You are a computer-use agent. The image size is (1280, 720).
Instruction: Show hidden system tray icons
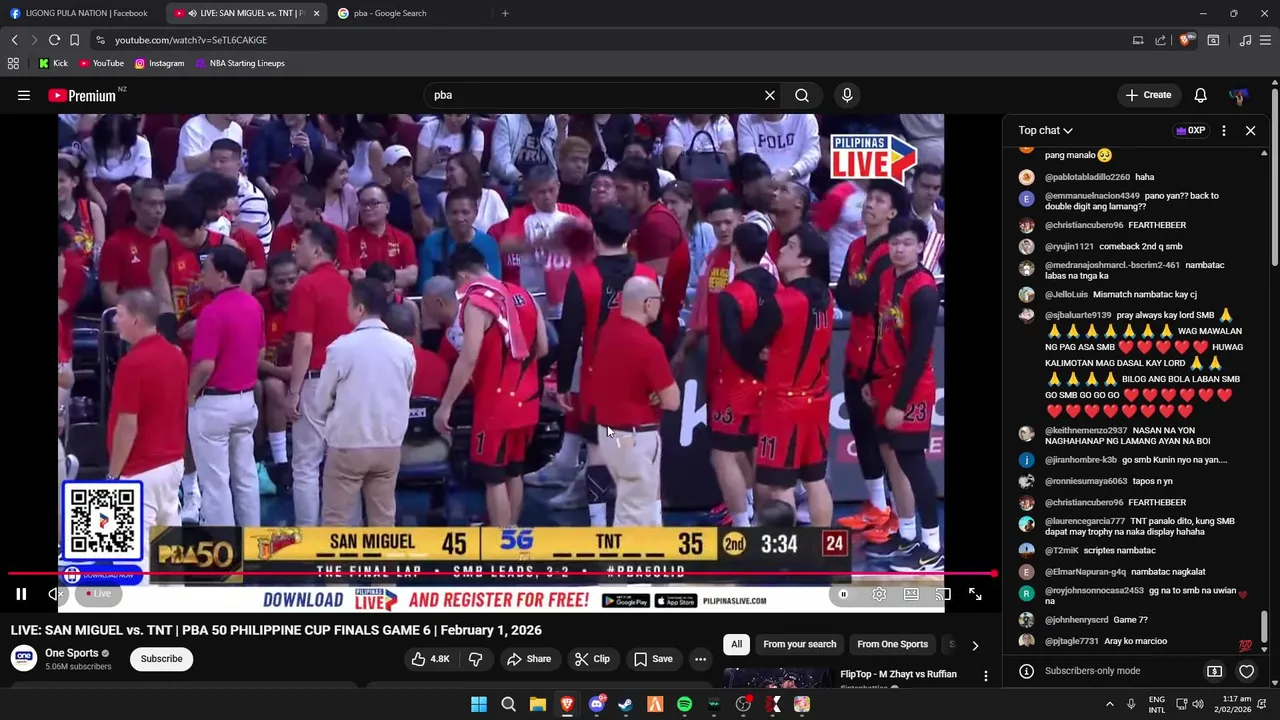click(x=1109, y=704)
